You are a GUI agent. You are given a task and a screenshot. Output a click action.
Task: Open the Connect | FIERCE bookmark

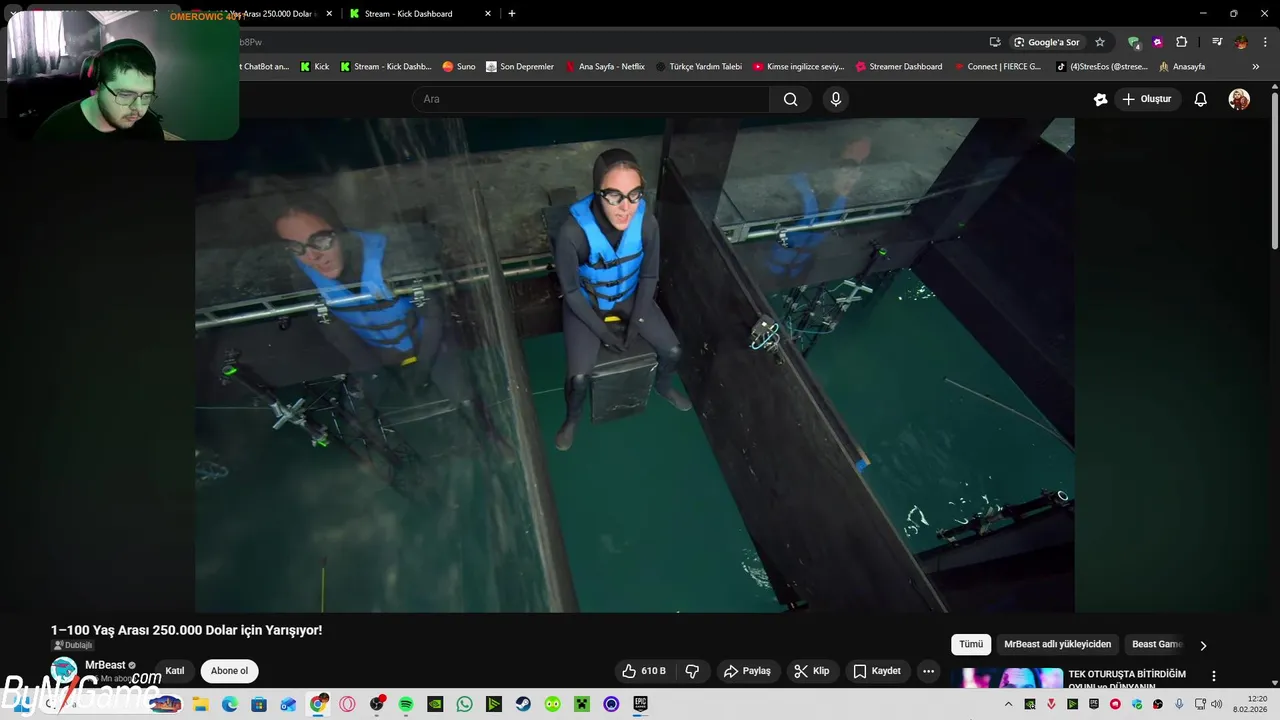click(x=997, y=67)
